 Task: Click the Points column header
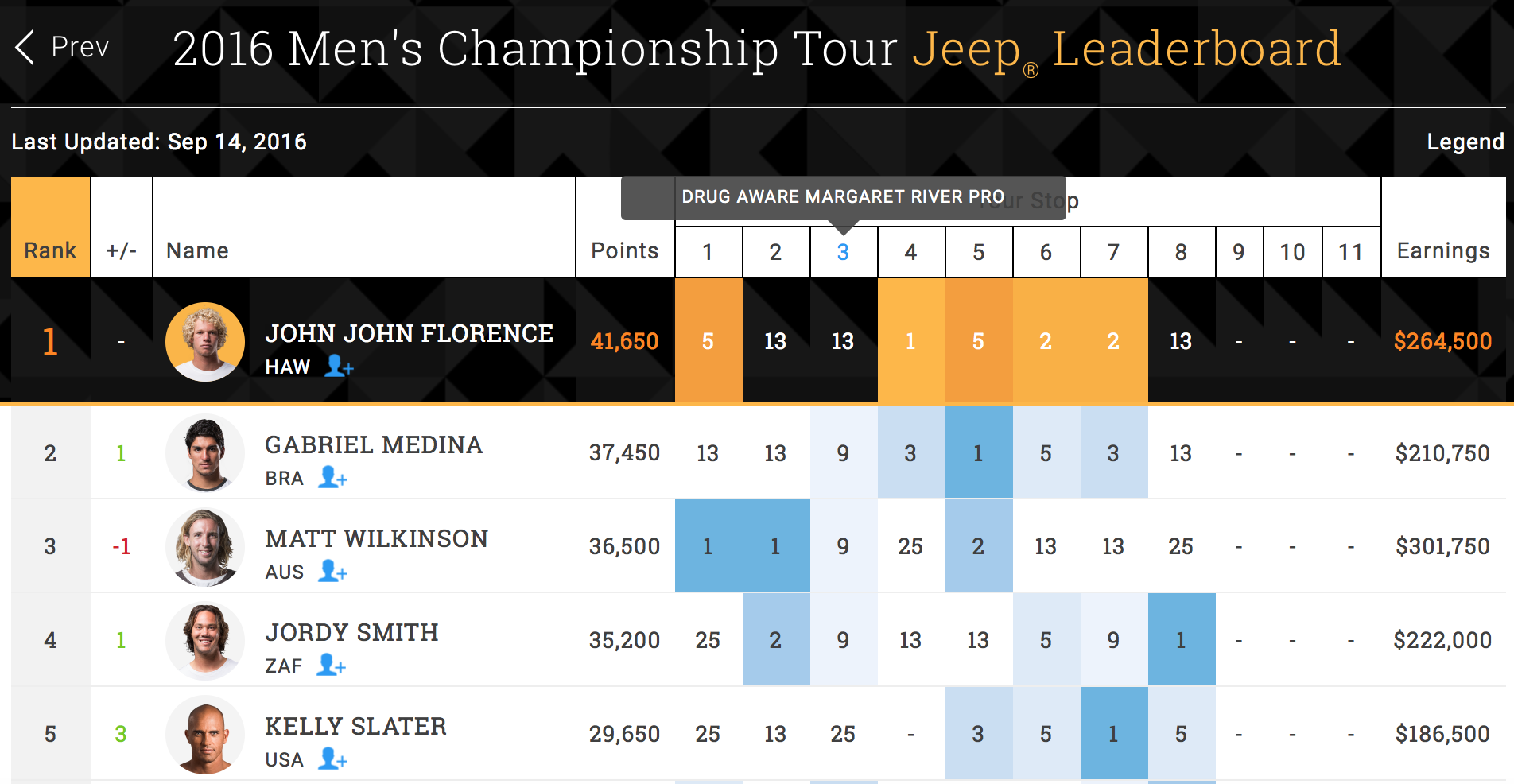624,250
